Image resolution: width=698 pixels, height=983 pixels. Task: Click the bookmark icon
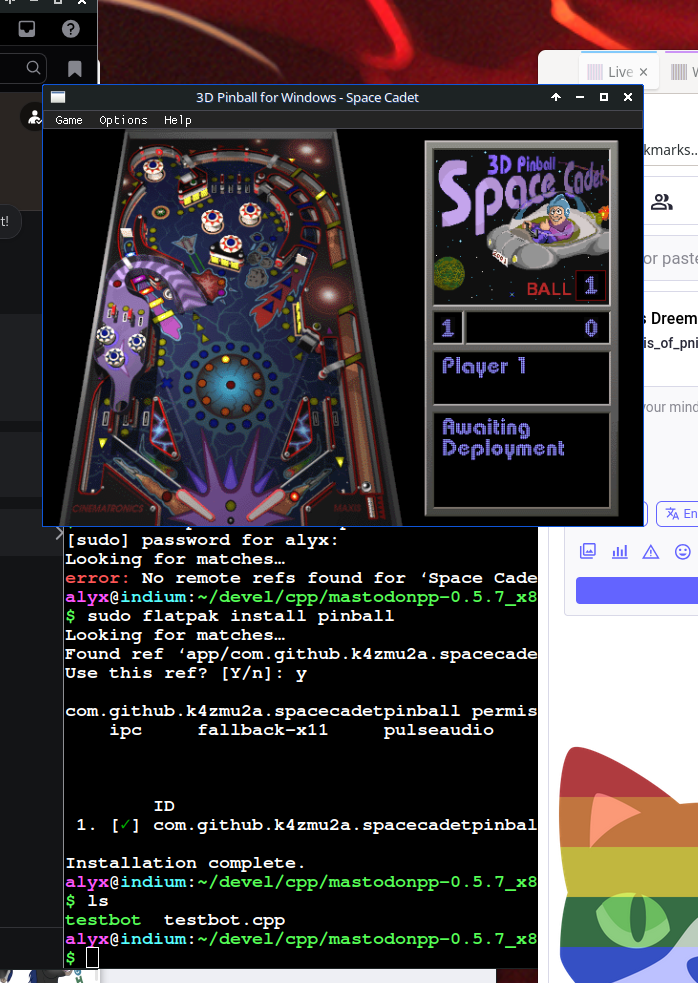pyautogui.click(x=75, y=69)
